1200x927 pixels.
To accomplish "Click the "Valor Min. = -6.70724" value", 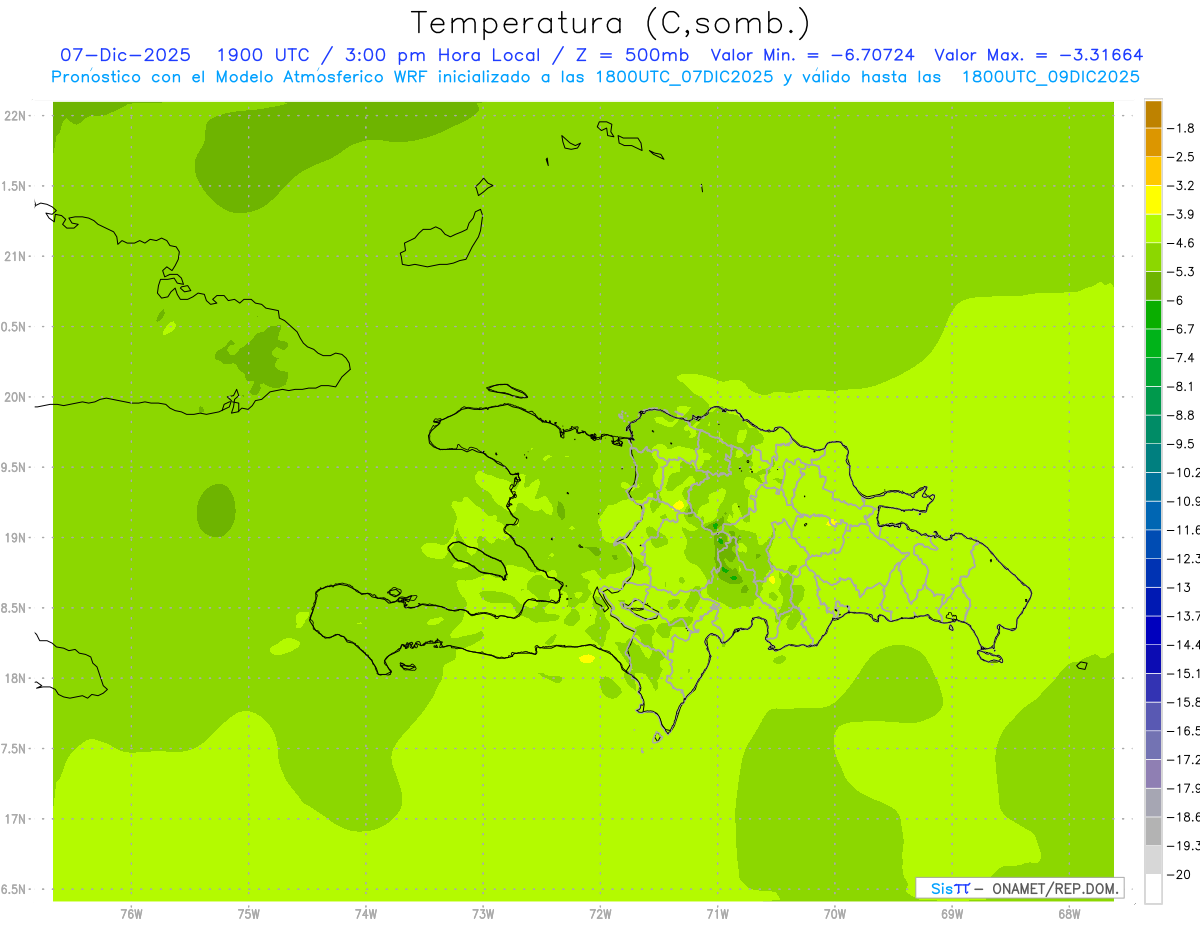I will click(x=815, y=56).
